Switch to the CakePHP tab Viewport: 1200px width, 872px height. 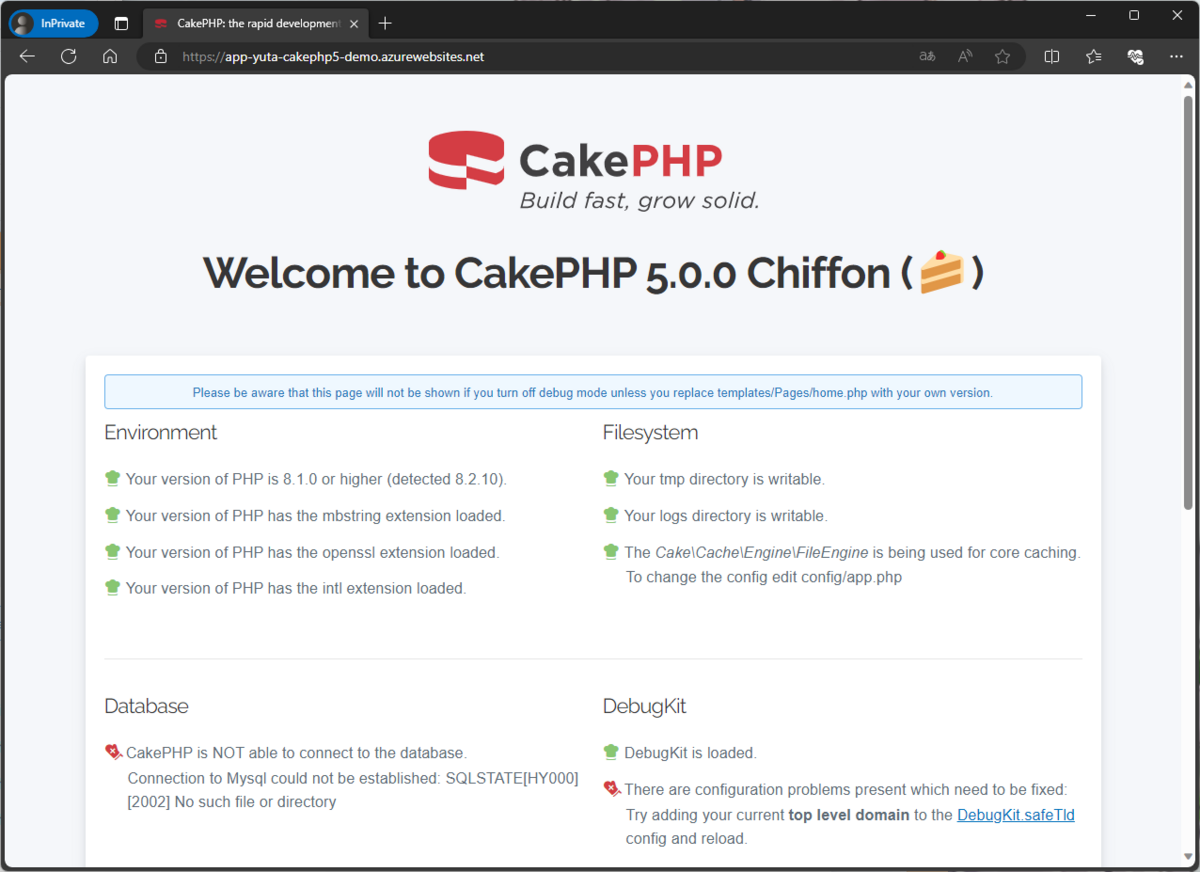coord(250,20)
